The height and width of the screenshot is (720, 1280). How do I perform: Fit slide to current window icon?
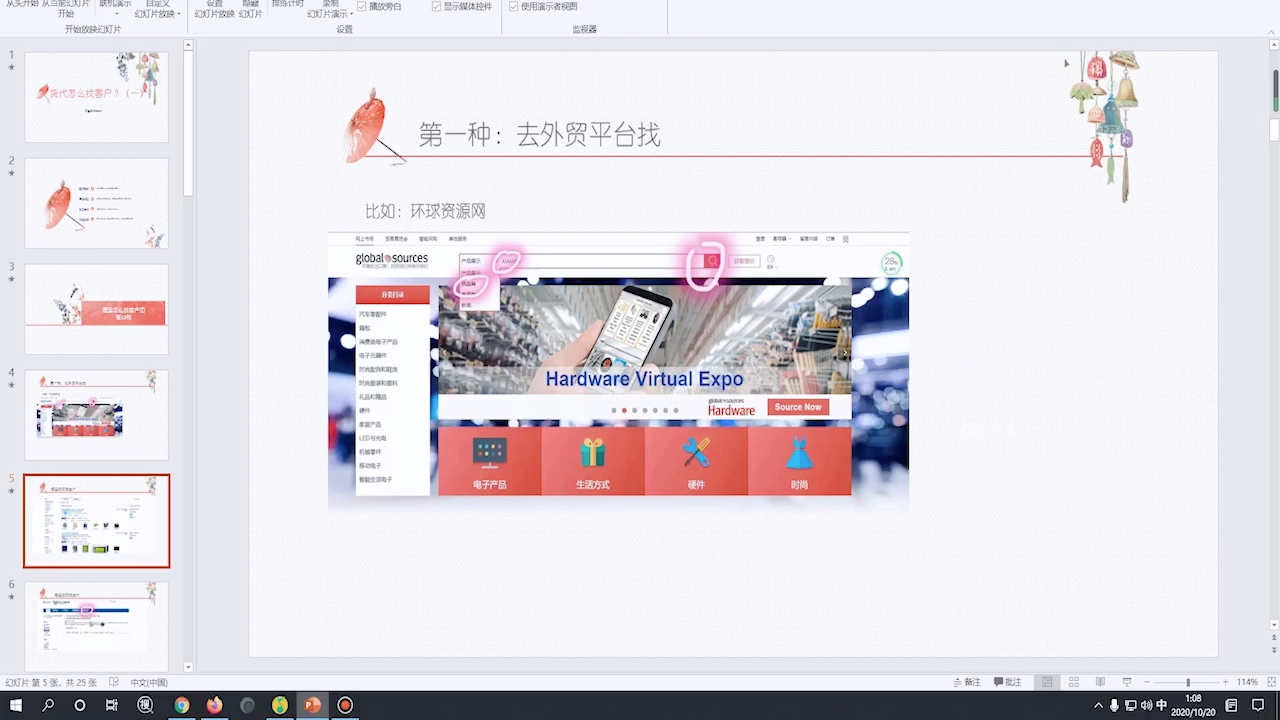[x=1270, y=682]
